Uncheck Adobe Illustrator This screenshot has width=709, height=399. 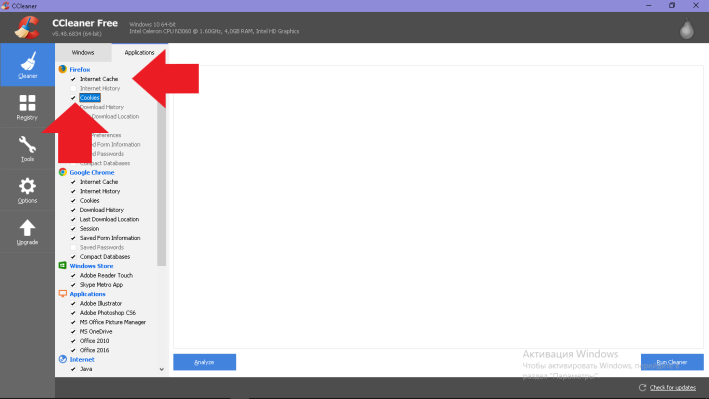[73, 304]
